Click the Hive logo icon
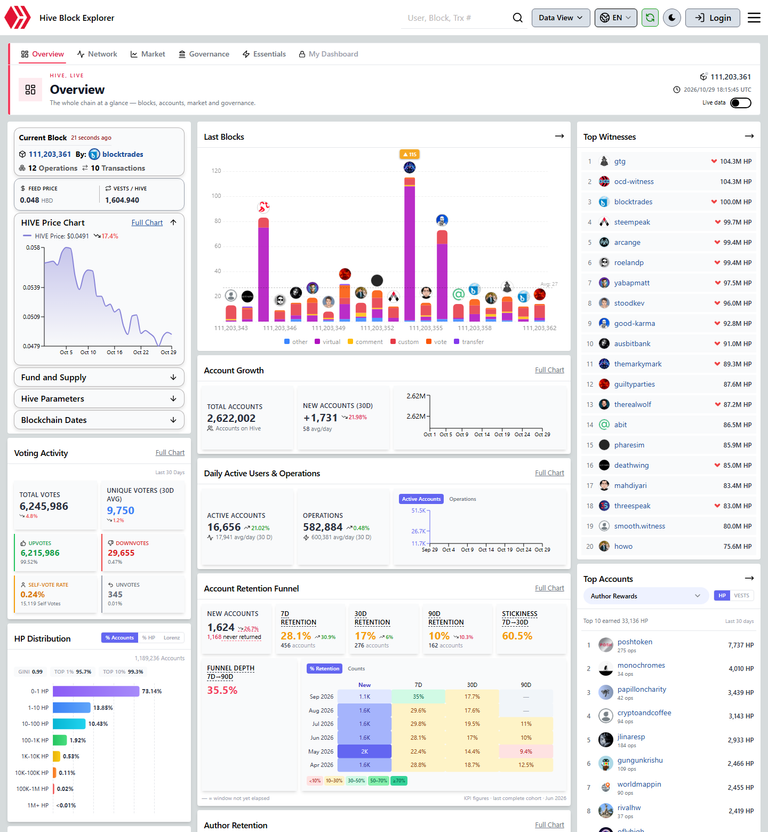768x832 pixels. click(18, 18)
